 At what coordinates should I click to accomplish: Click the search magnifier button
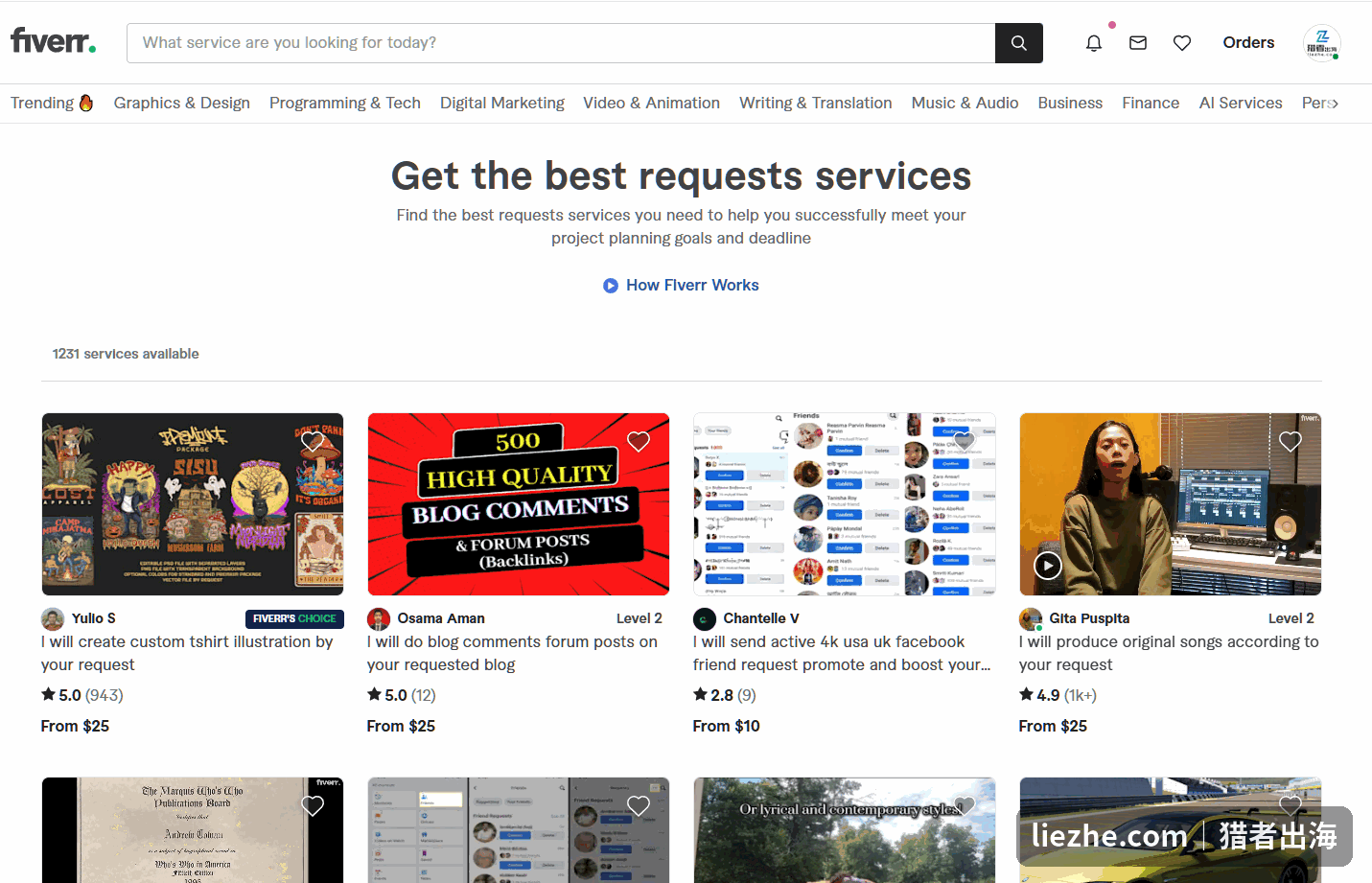pyautogui.click(x=1019, y=43)
